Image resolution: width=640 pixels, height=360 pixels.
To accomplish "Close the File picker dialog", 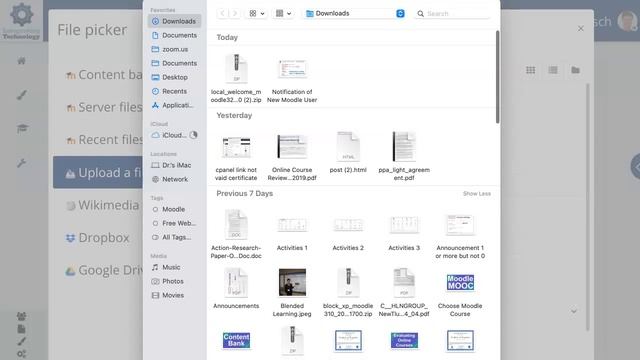I will pos(580,29).
